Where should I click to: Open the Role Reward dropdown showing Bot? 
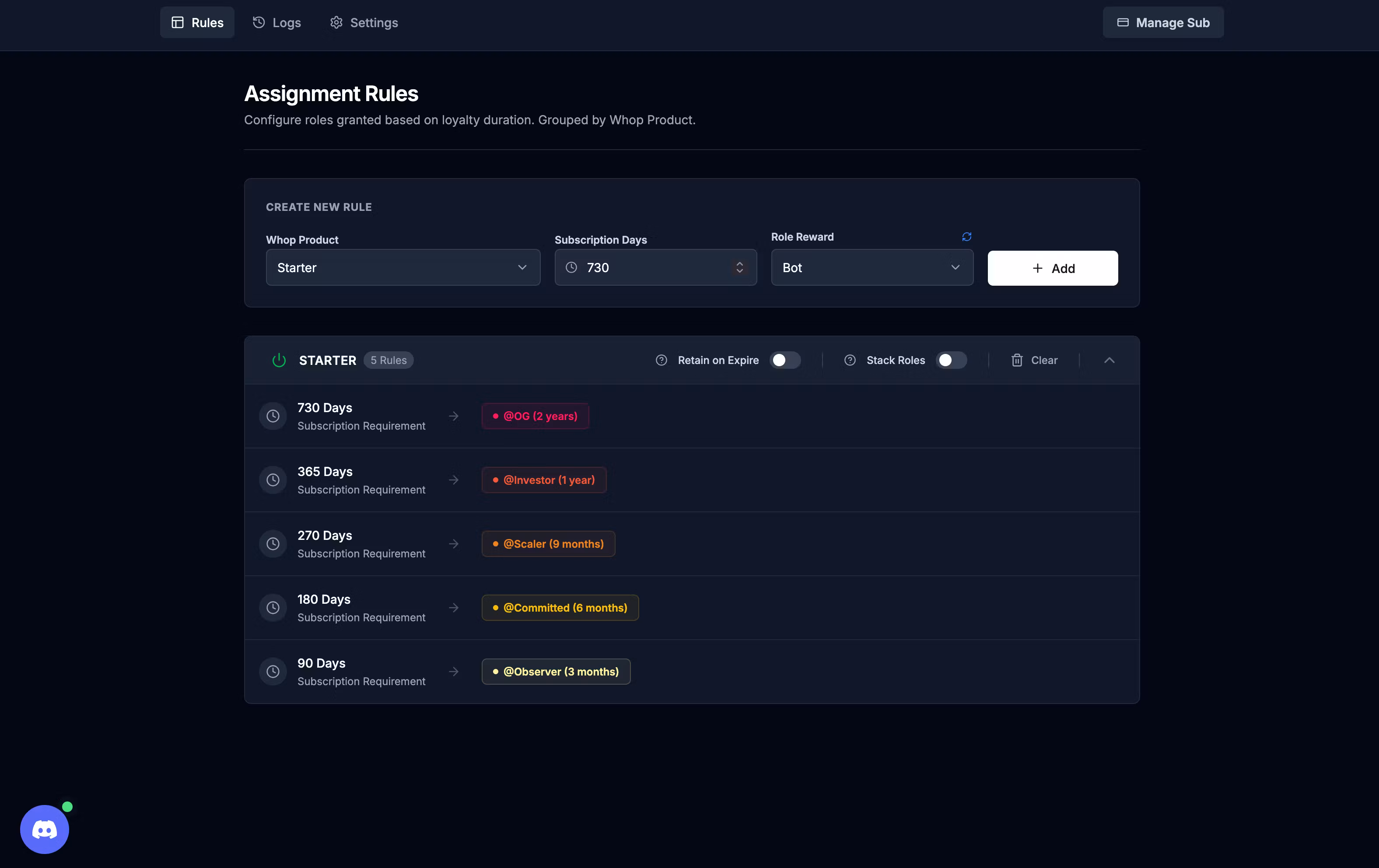871,267
